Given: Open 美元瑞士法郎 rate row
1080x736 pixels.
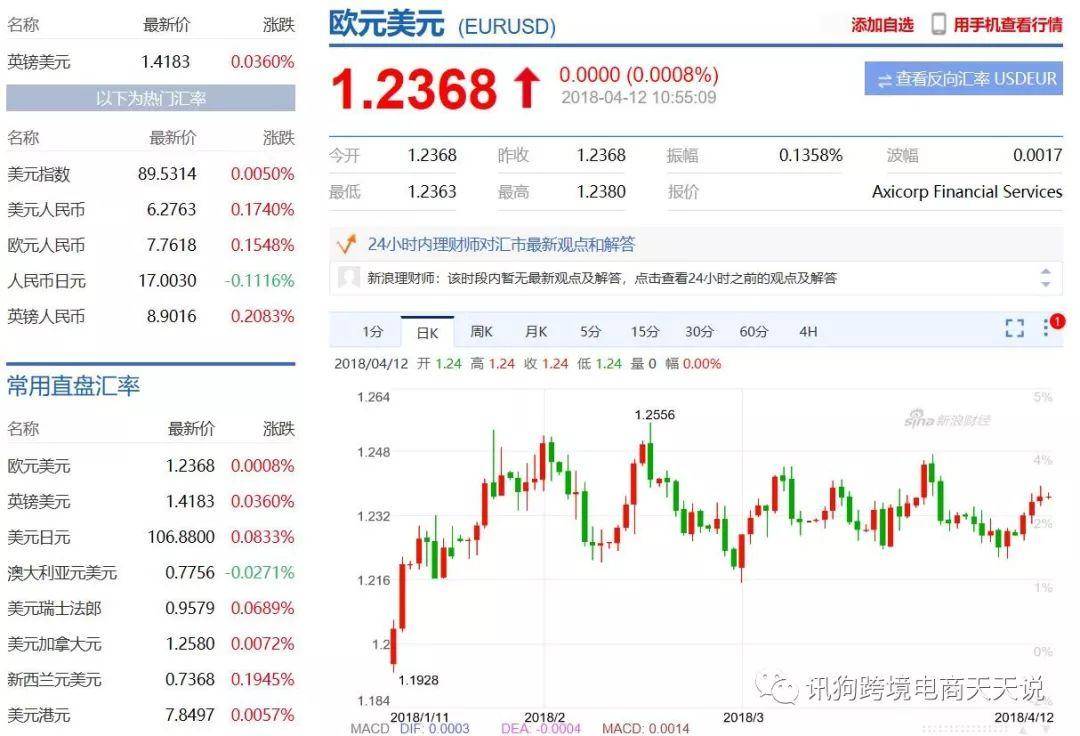Looking at the screenshot, I should click(151, 609).
